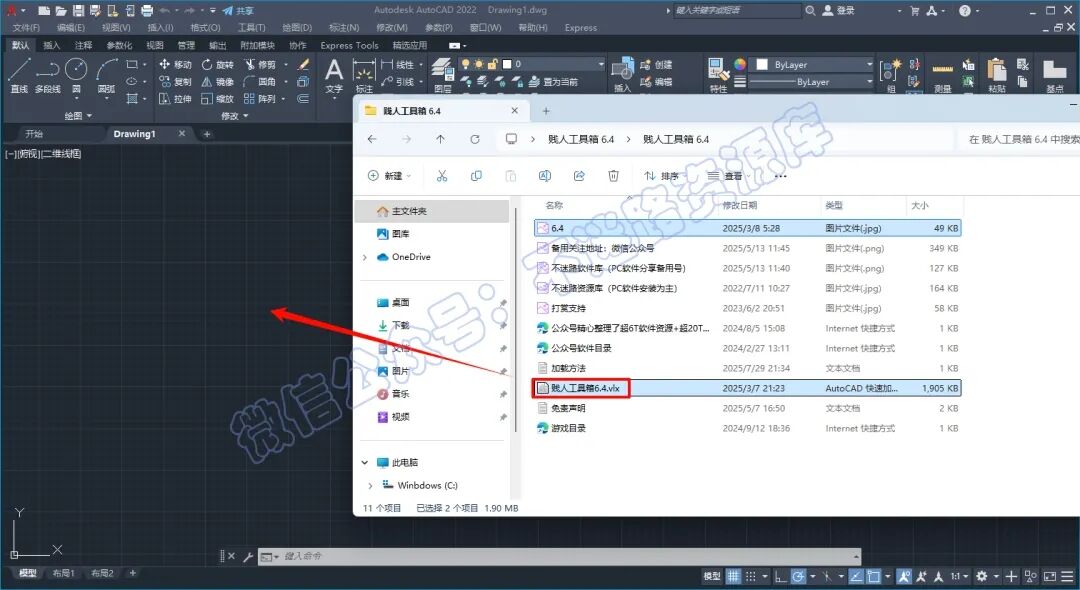Click the Copy (复制) tool in AutoCAD
Screen dimensions: 1080x590
(x=175, y=81)
